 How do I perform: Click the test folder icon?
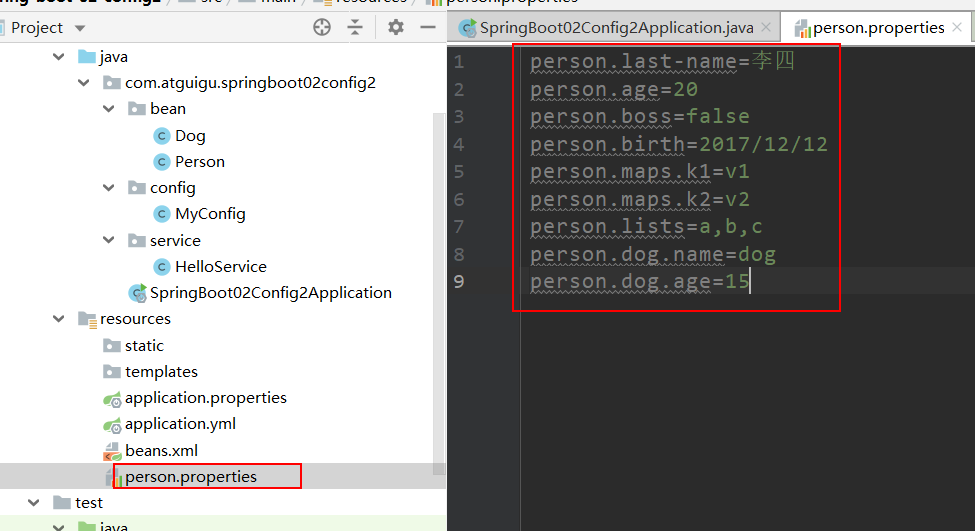click(x=62, y=502)
